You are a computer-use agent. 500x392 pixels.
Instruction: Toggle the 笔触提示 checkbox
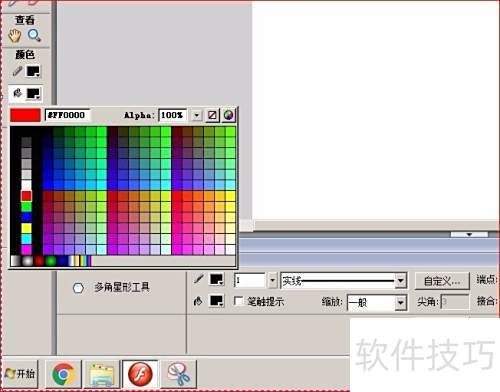click(x=239, y=301)
